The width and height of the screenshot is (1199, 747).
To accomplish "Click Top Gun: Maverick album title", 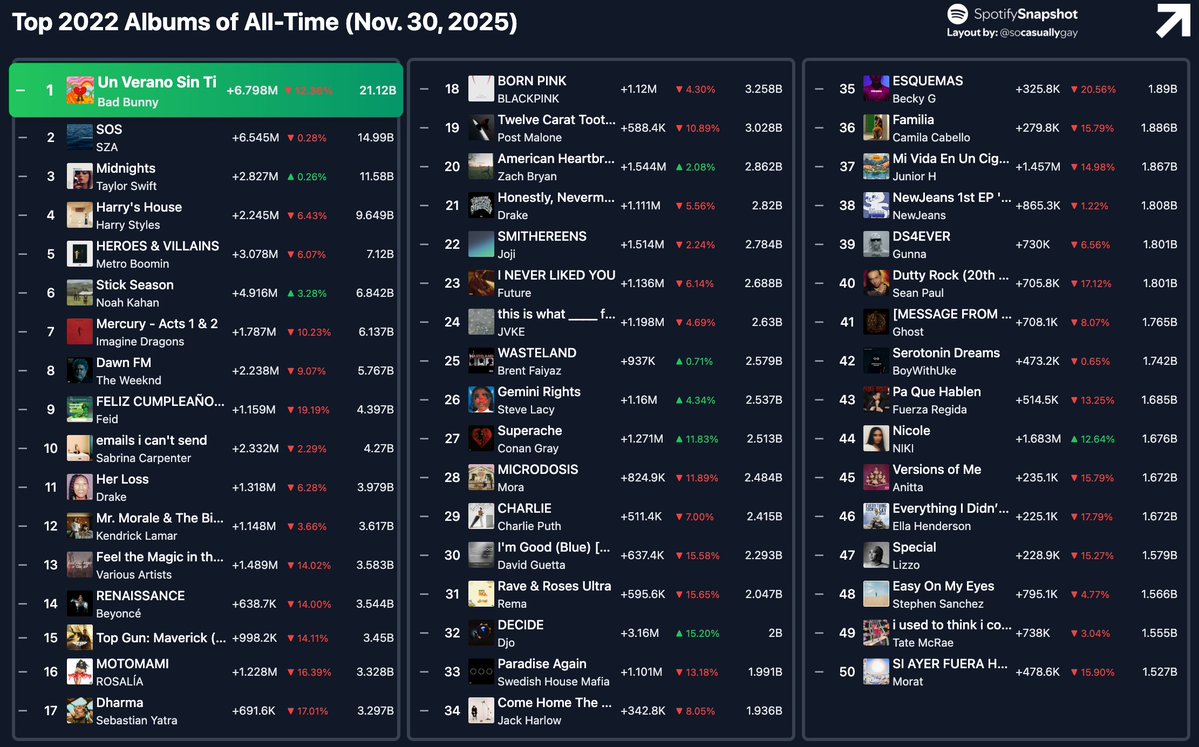I will pos(161,638).
